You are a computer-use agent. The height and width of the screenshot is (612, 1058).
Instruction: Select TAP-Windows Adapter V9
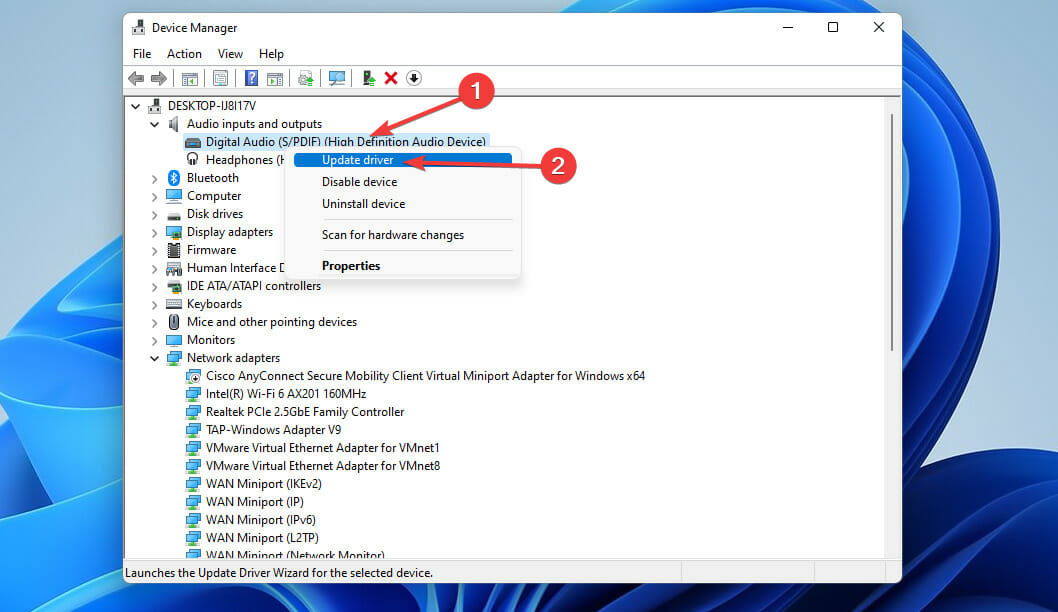click(273, 430)
